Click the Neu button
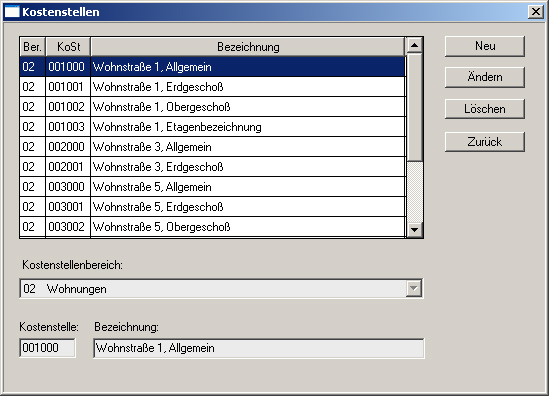 pos(485,46)
